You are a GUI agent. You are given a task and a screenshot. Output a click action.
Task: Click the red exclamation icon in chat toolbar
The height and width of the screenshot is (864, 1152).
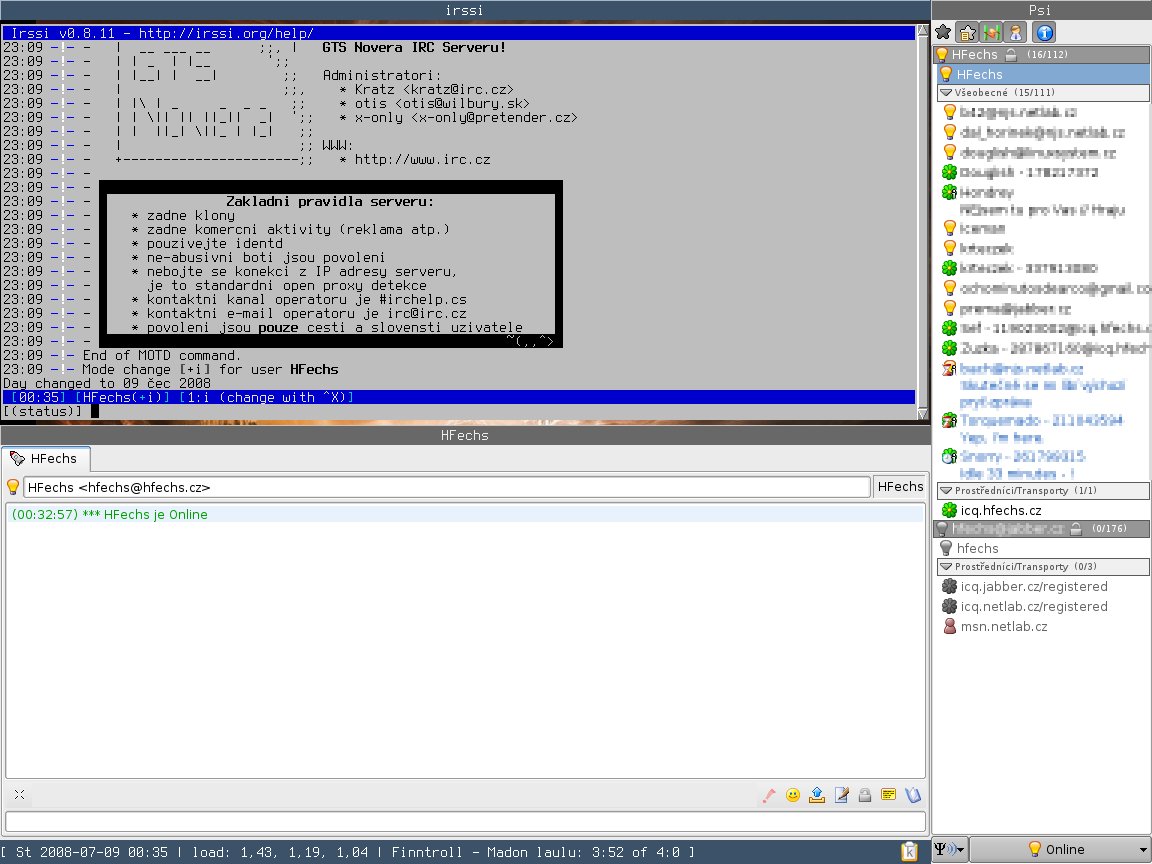[x=768, y=795]
